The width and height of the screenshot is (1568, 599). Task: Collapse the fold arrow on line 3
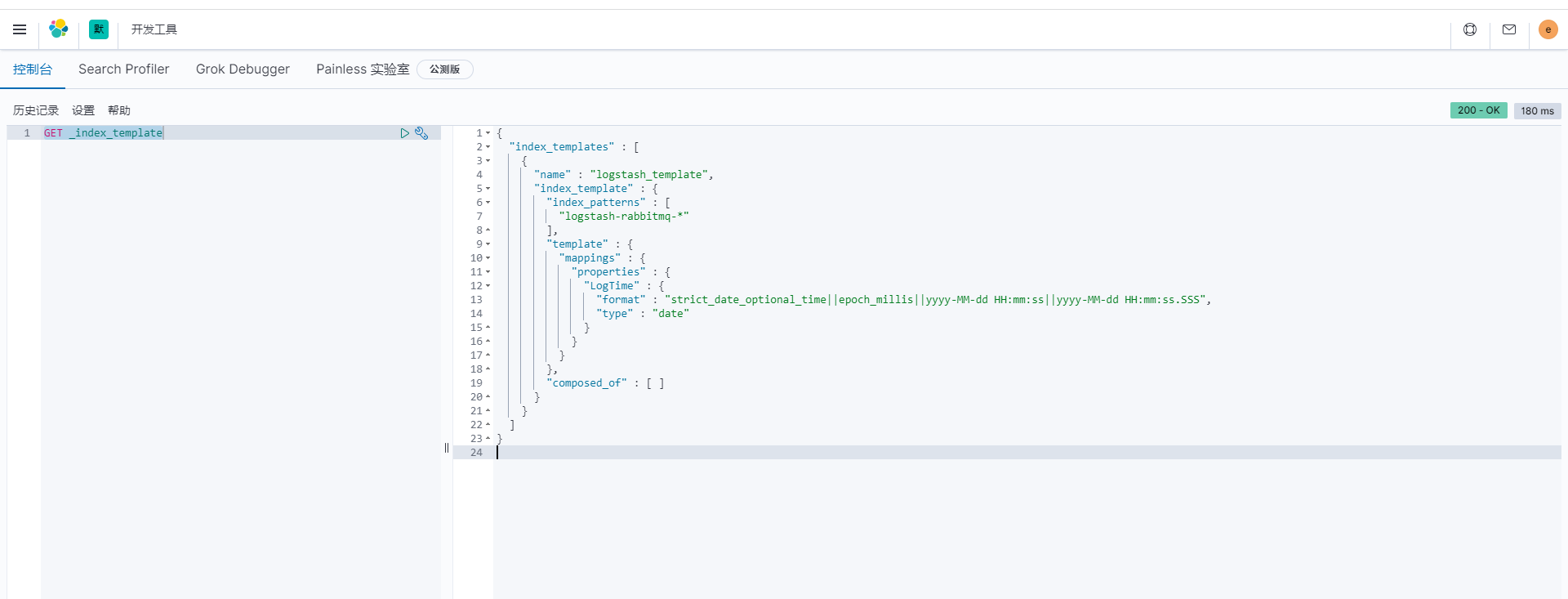[488, 161]
